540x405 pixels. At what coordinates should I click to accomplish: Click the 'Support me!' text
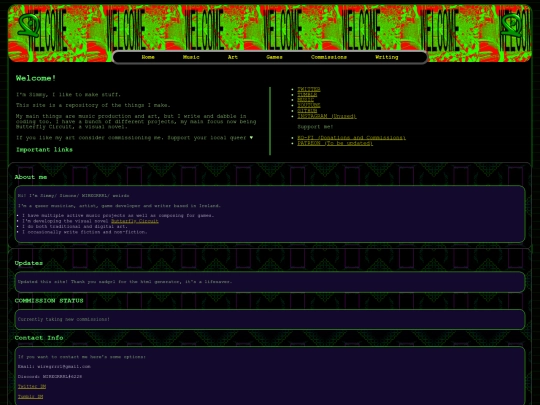315,127
